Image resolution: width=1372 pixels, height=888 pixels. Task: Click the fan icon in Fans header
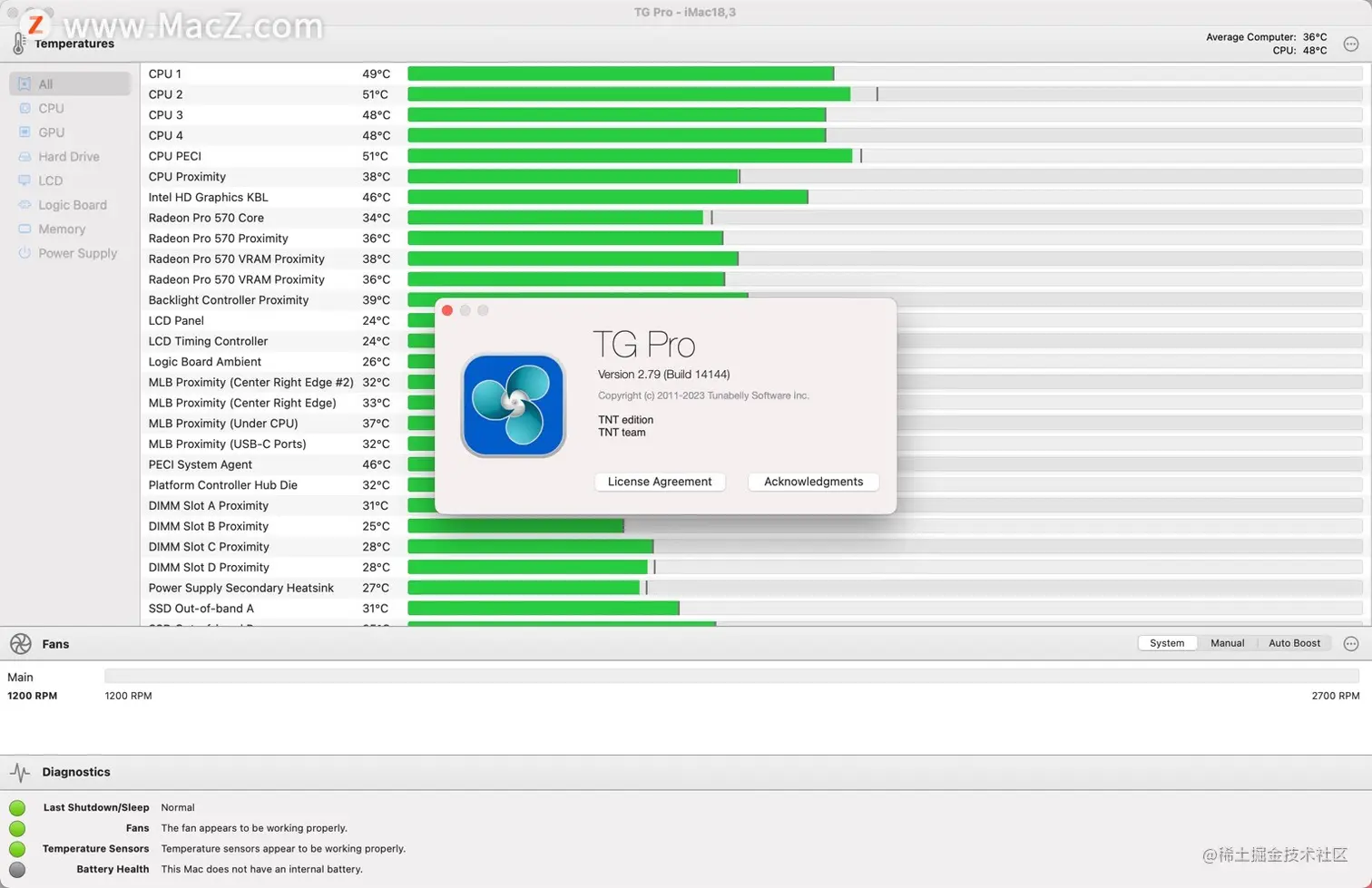click(20, 643)
